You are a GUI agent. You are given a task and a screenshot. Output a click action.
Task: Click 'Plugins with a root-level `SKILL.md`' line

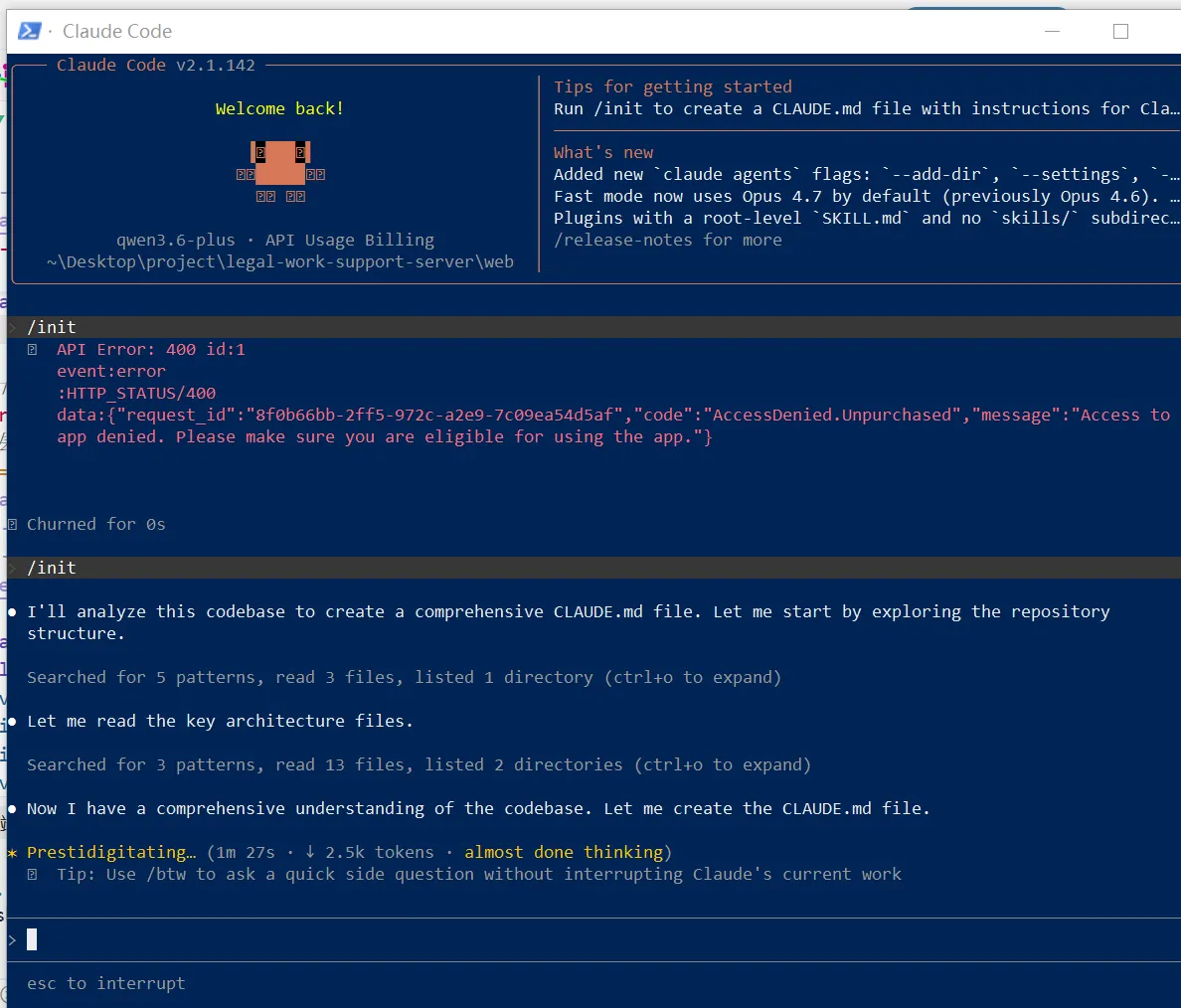[x=866, y=218]
